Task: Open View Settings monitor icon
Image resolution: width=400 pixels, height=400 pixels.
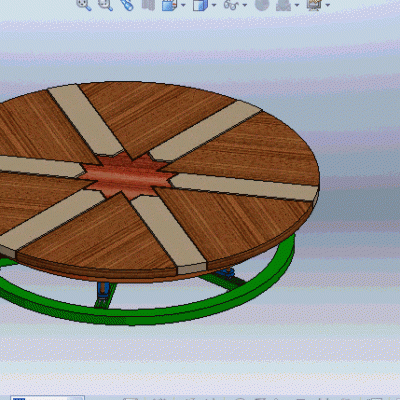Action: [314, 5]
